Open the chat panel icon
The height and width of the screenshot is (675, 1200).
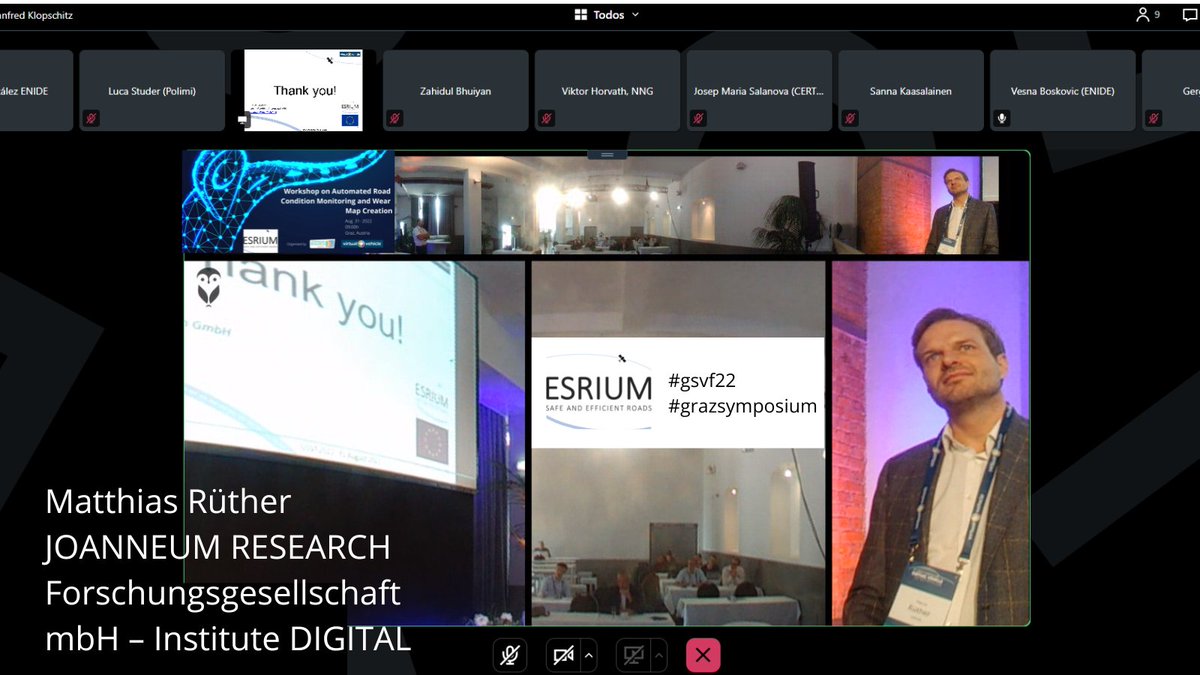(1188, 15)
